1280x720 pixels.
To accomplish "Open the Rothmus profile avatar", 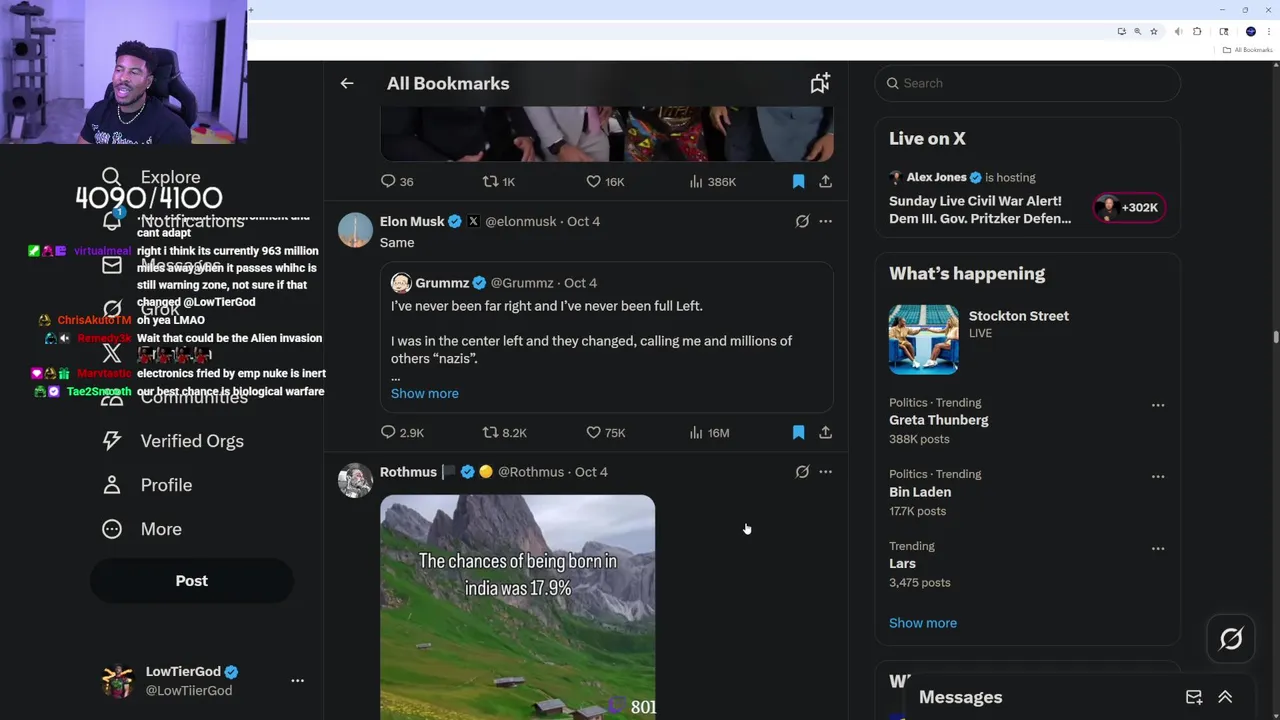I will pos(355,481).
